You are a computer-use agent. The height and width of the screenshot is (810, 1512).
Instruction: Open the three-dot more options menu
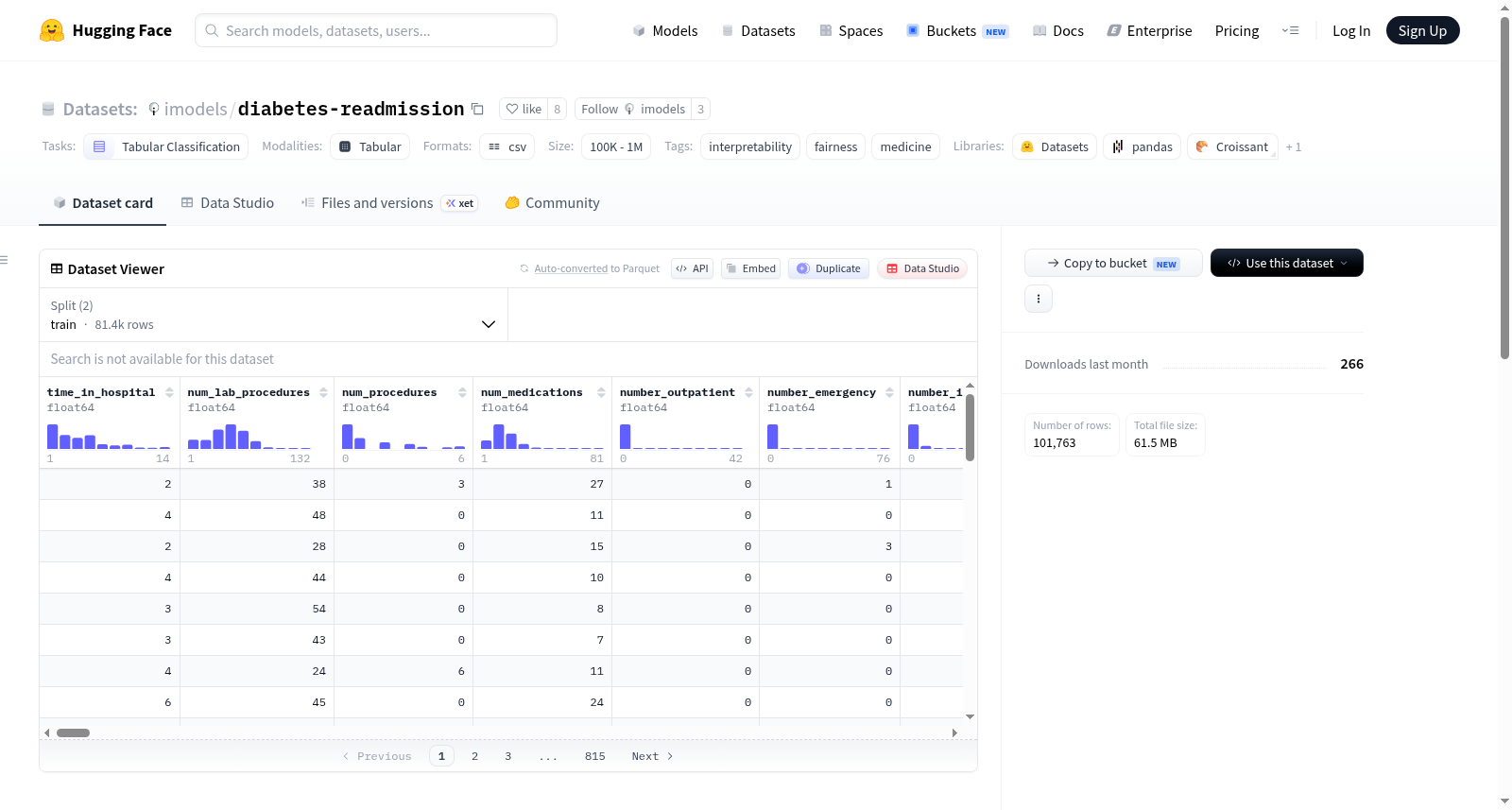(1039, 299)
